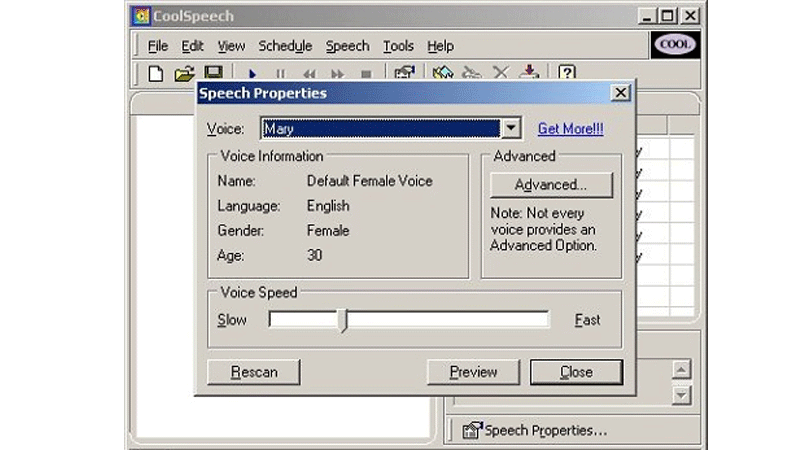Click the Voice Speed slider thumb
Viewport: 800px width, 450px height.
[343, 320]
